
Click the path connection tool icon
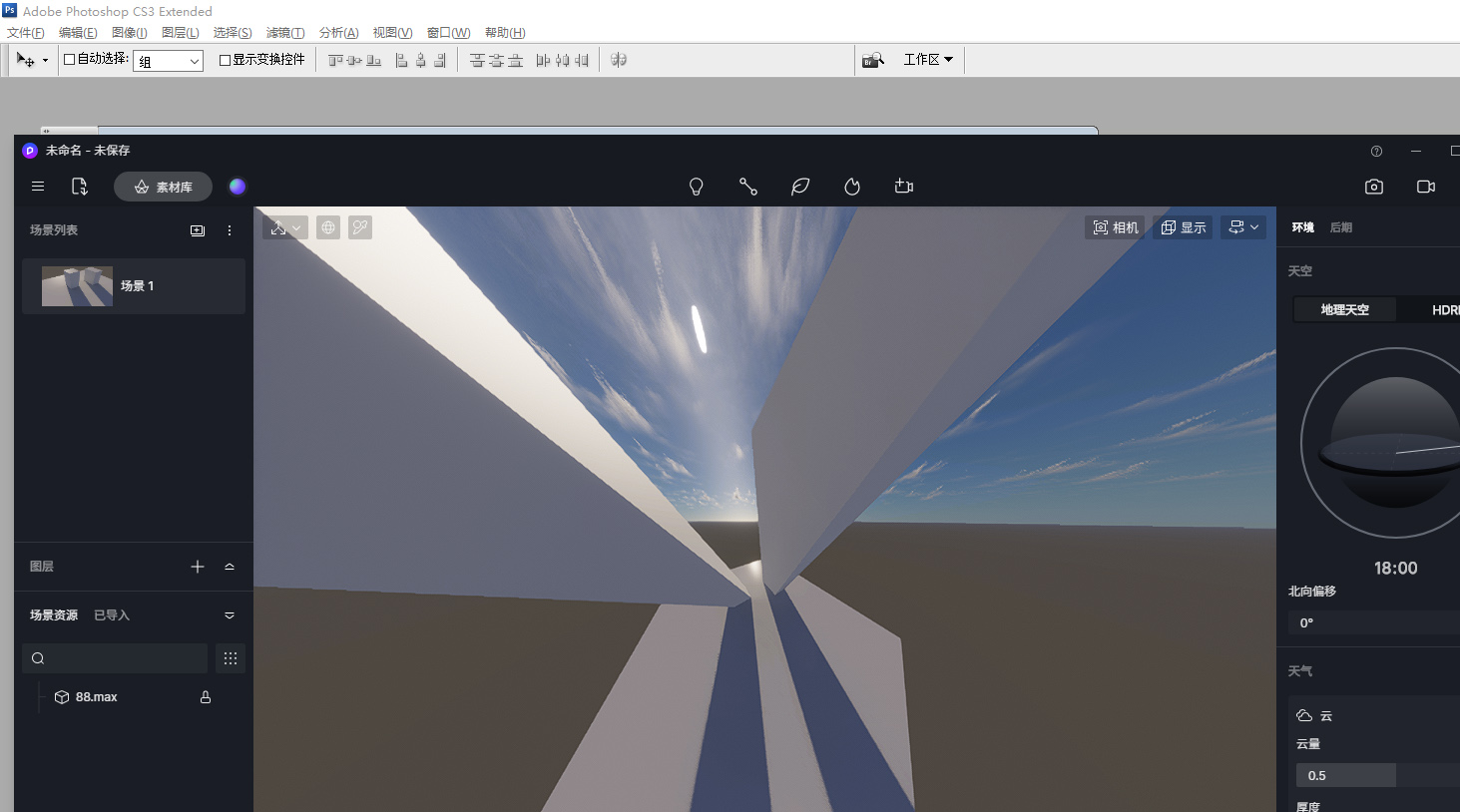click(748, 187)
